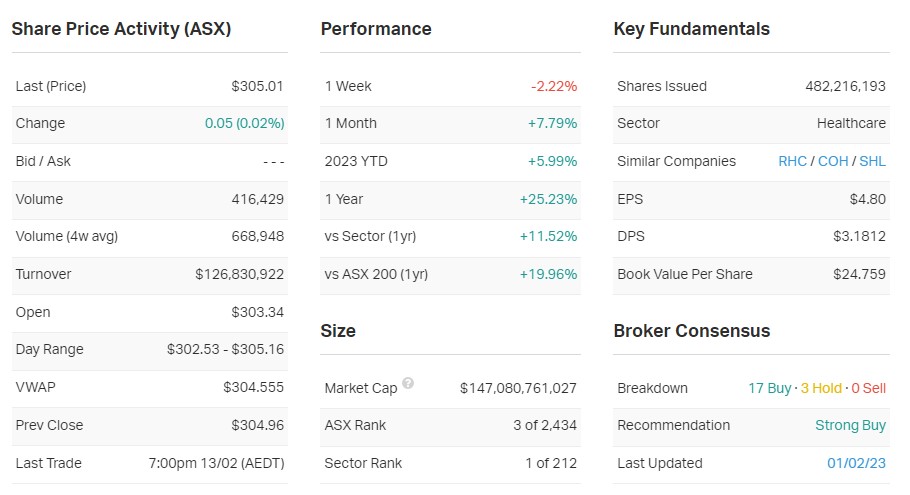This screenshot has width=910, height=495.
Task: Click the Last (Price) value $305.01
Action: (257, 86)
